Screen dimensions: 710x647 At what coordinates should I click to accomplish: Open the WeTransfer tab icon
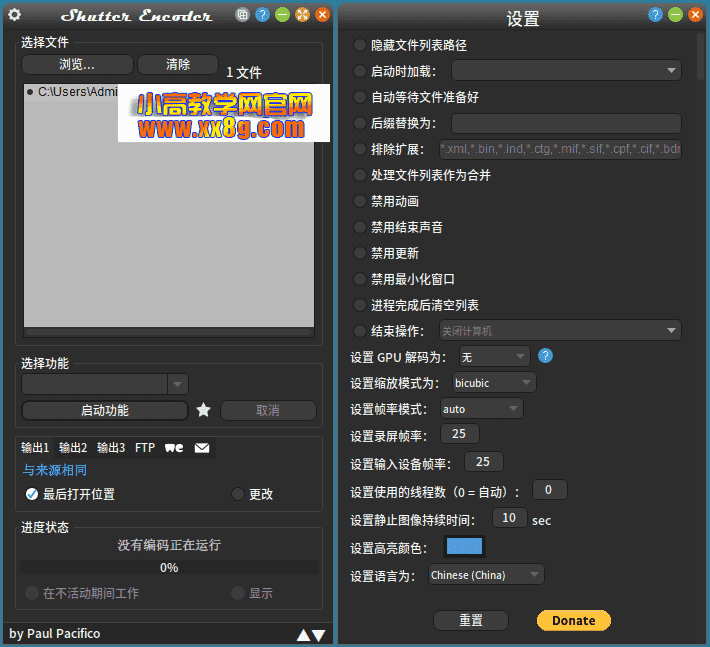(x=174, y=448)
